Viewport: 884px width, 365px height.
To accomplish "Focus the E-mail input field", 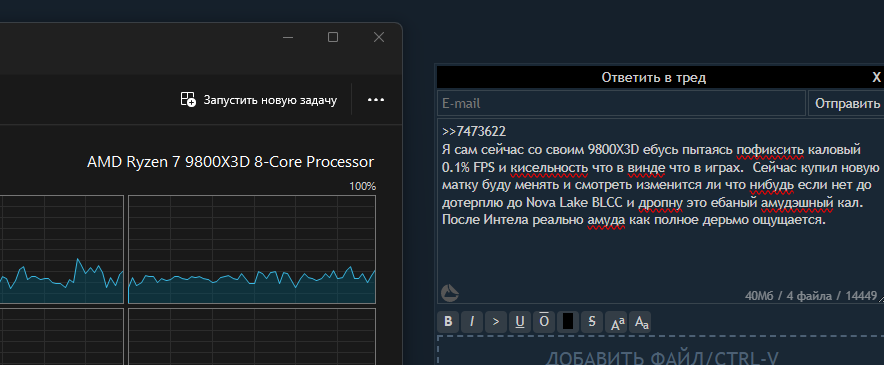I will [x=621, y=104].
